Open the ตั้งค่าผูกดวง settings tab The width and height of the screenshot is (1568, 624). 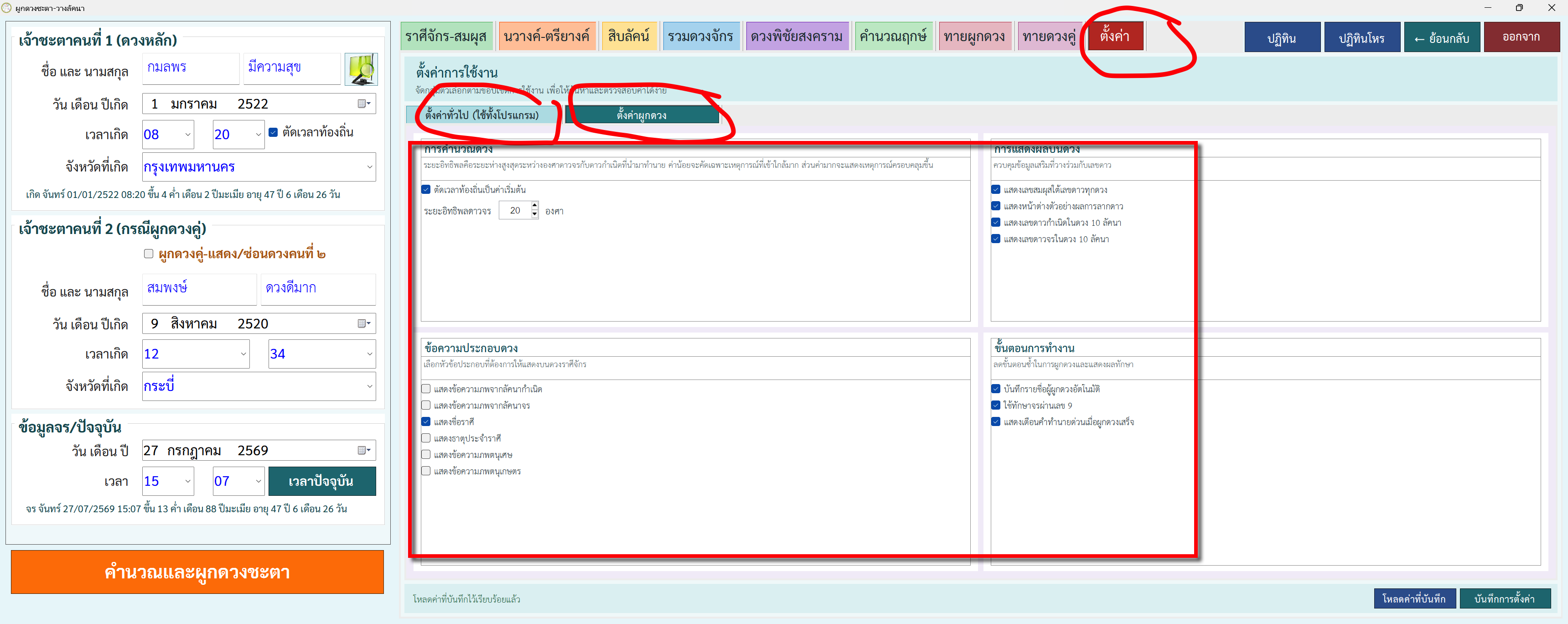pos(642,115)
